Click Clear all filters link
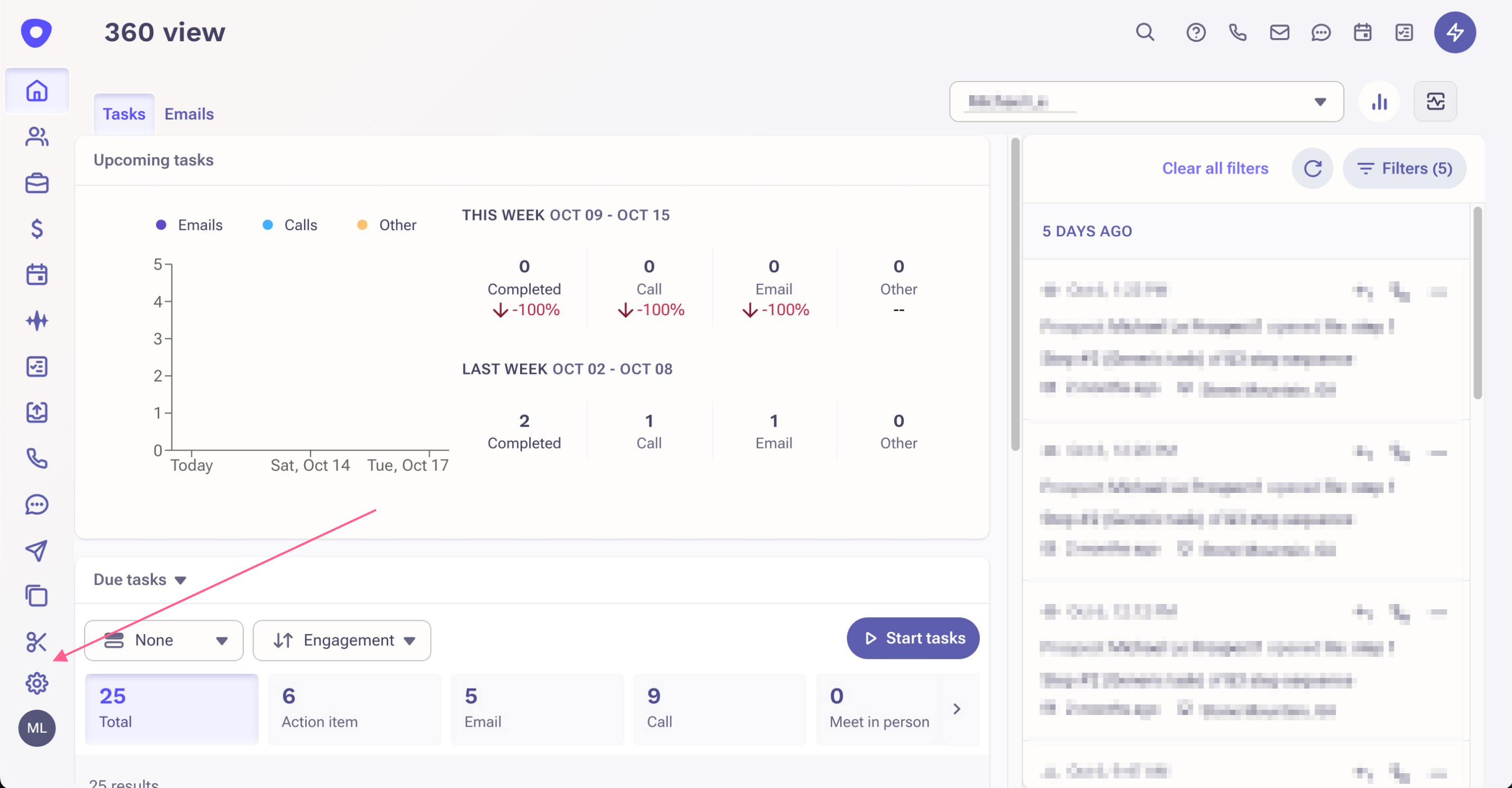Image resolution: width=1512 pixels, height=788 pixels. [x=1215, y=168]
